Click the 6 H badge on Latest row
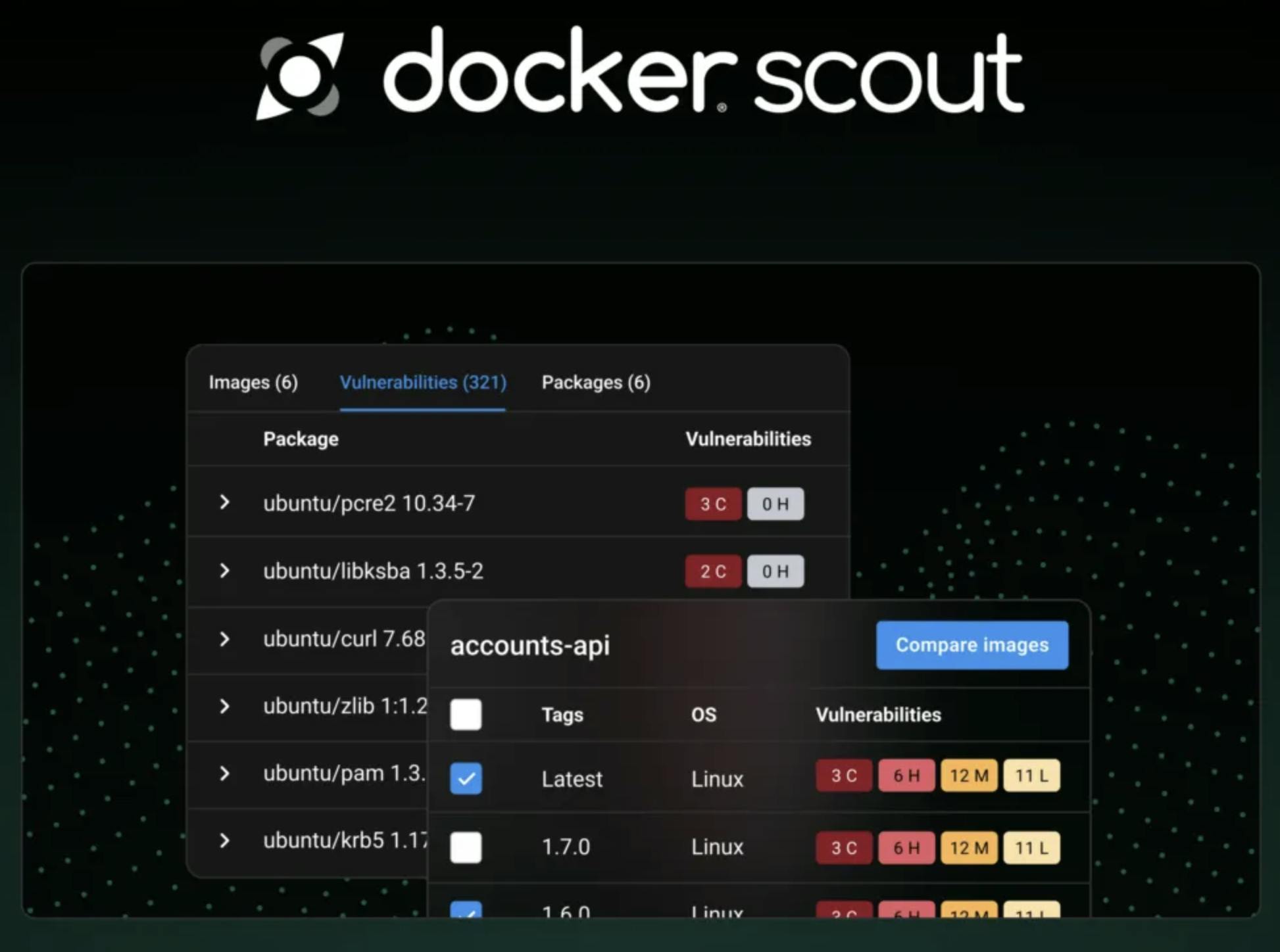Viewport: 1280px width, 952px height. point(906,776)
